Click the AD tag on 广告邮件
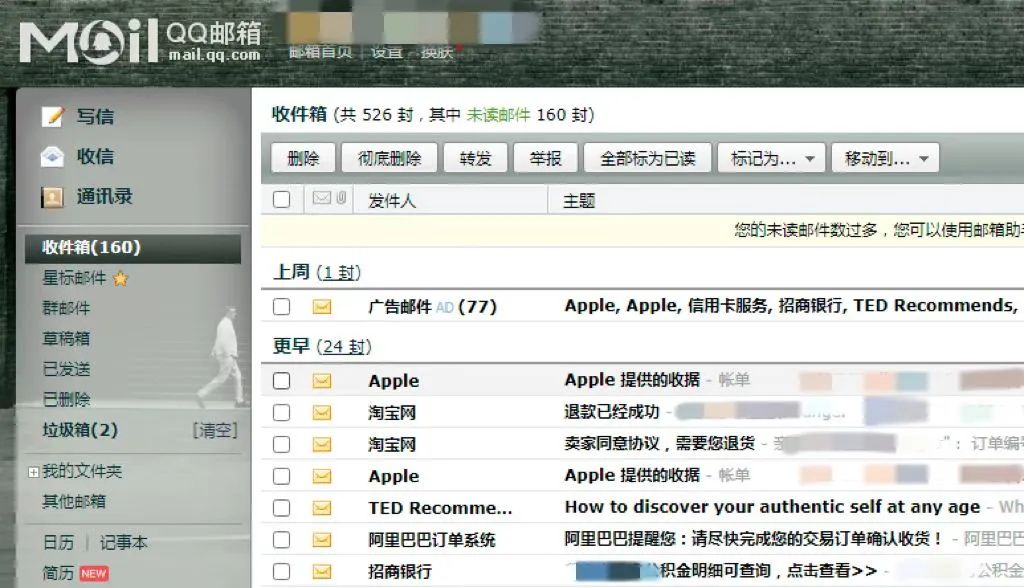 click(x=445, y=307)
